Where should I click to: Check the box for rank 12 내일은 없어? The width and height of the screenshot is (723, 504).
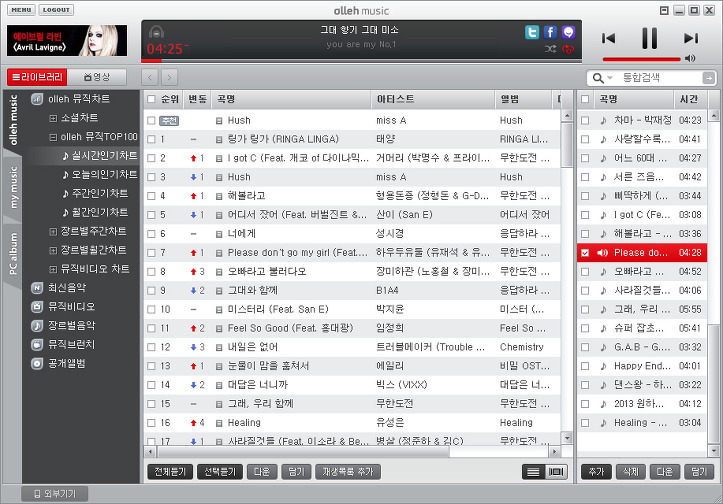(x=151, y=347)
